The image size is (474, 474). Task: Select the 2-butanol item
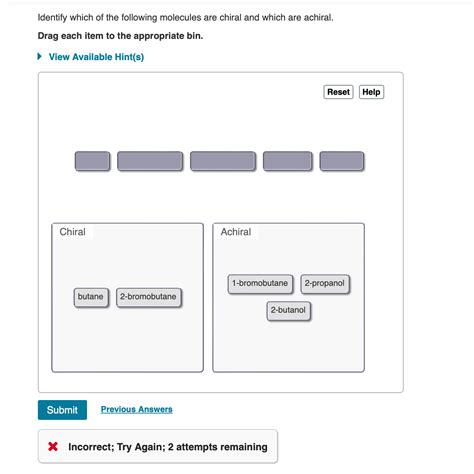(288, 311)
